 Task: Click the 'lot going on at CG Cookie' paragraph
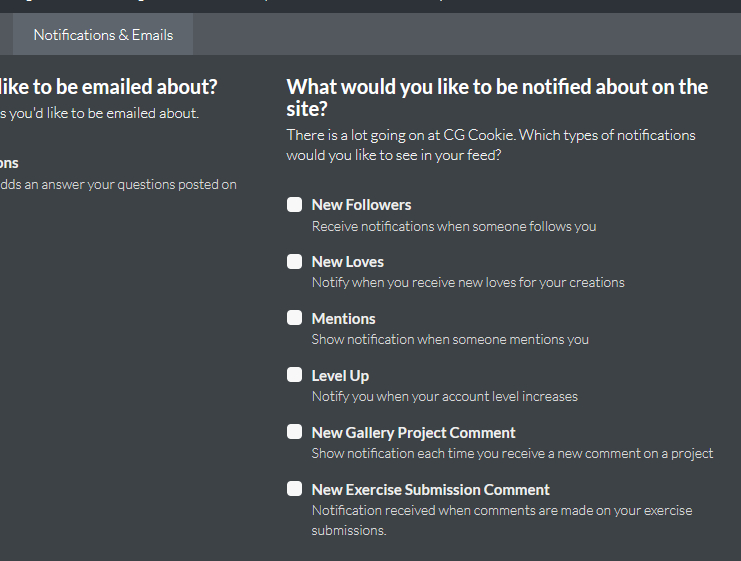click(490, 145)
